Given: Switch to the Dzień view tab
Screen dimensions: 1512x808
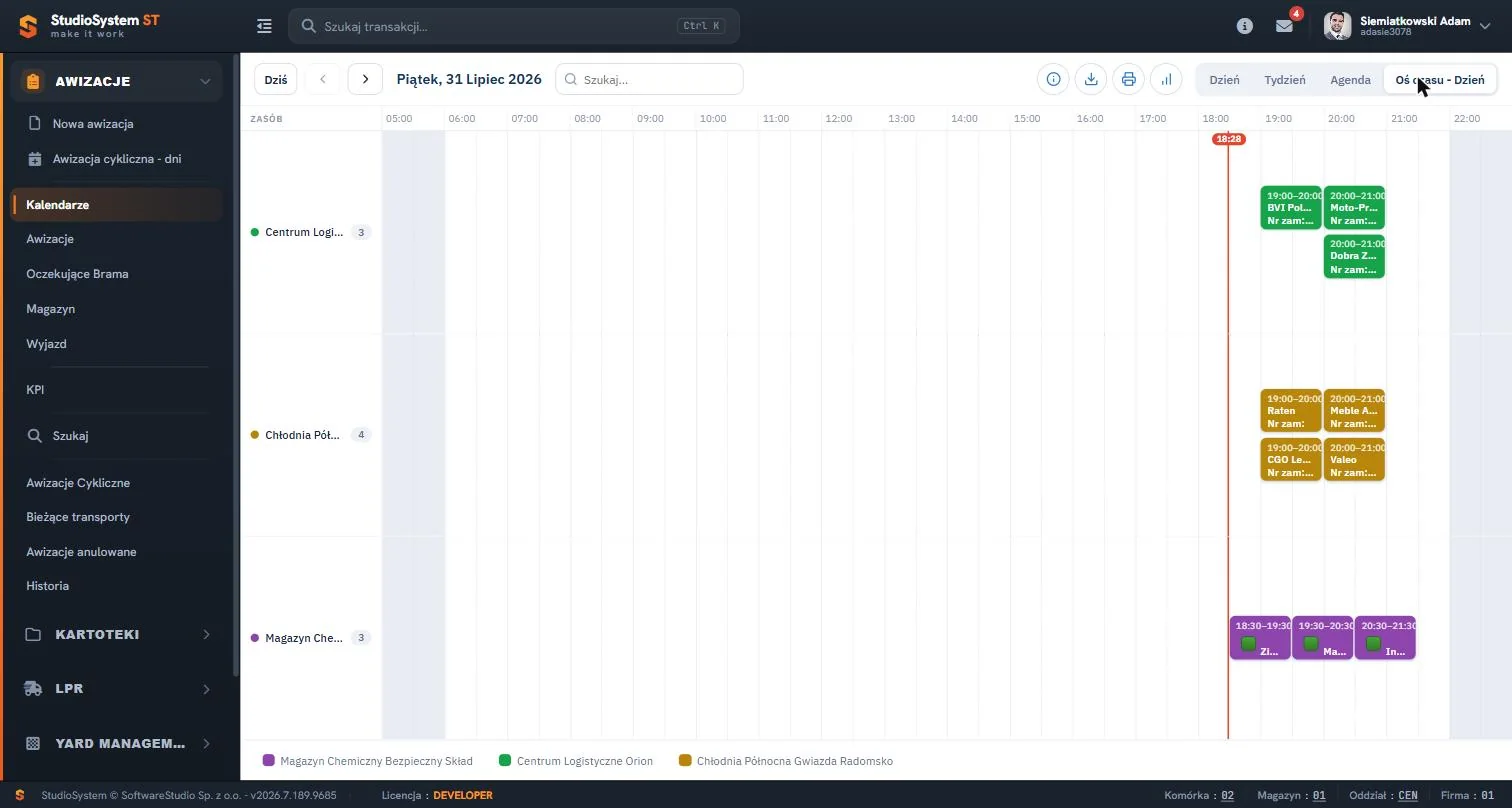Looking at the screenshot, I should point(1224,79).
